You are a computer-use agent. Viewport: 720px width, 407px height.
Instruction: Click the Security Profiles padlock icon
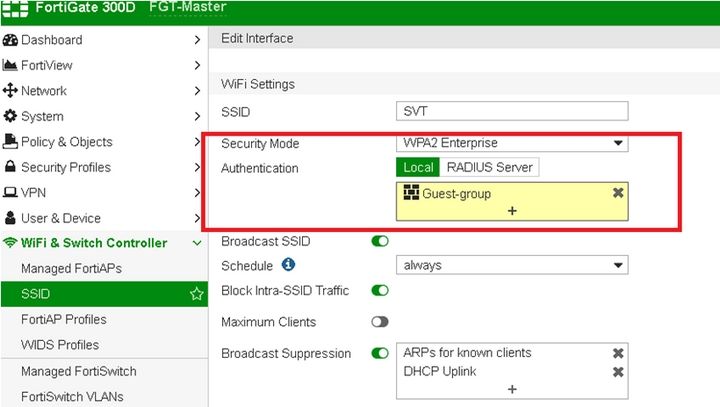click(x=11, y=167)
